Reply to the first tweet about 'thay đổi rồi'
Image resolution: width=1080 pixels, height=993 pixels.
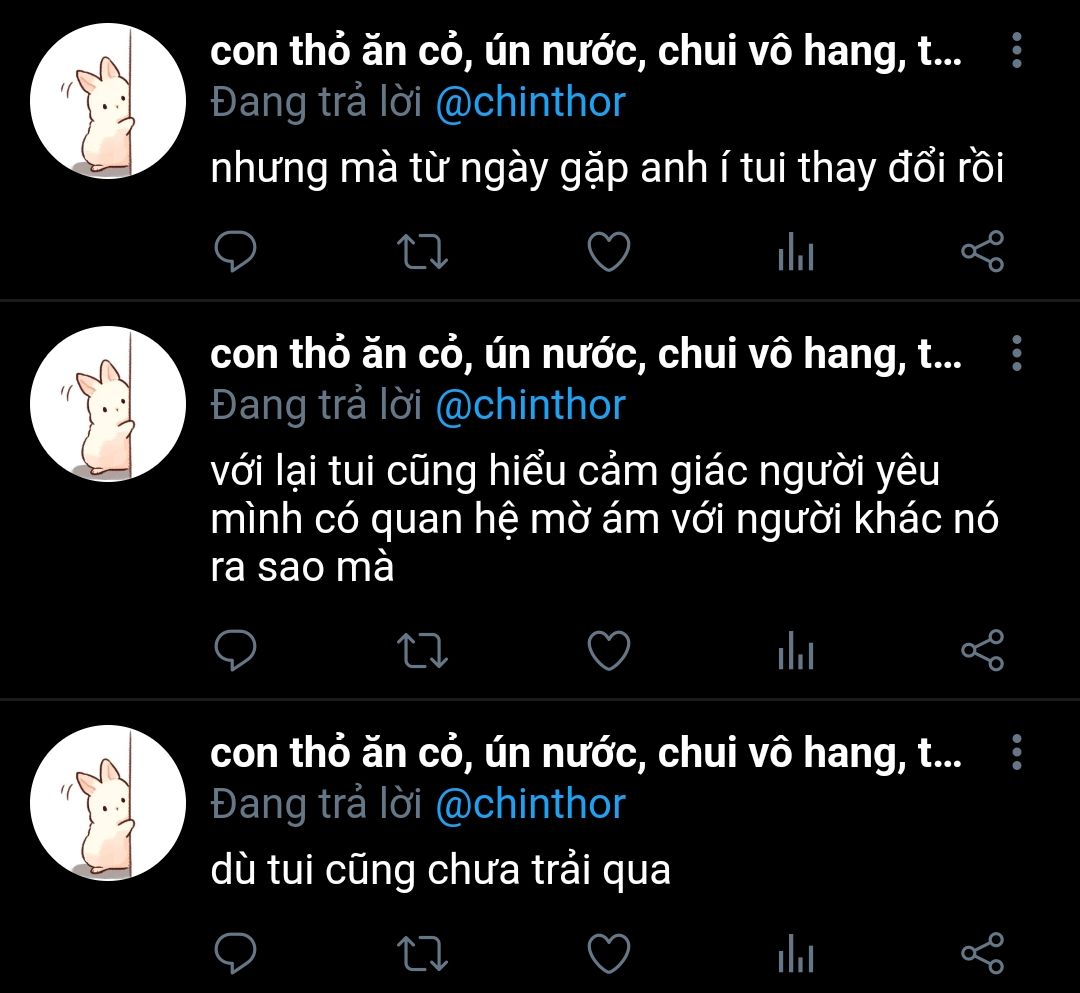236,251
